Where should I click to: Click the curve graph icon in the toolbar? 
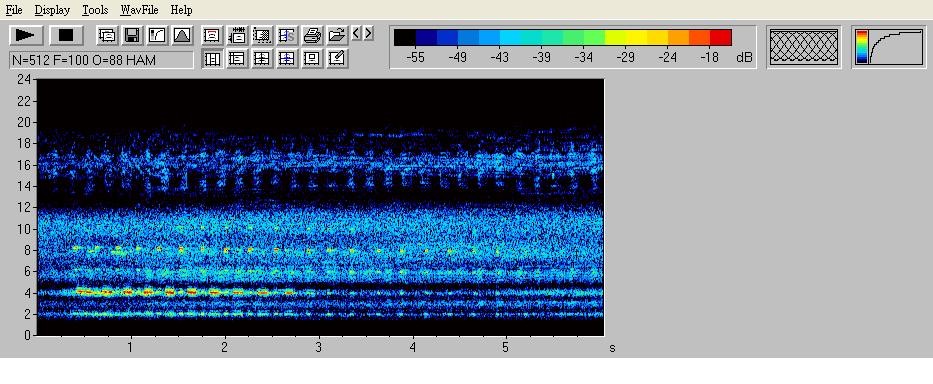coord(157,35)
